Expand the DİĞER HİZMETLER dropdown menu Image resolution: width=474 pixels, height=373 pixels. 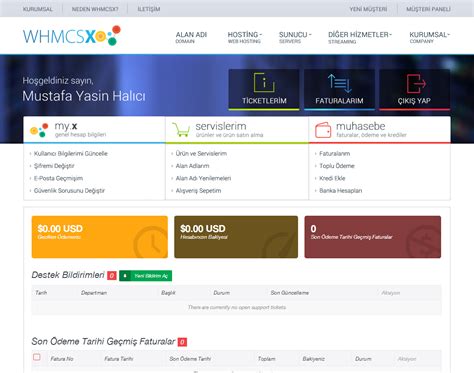tap(360, 37)
